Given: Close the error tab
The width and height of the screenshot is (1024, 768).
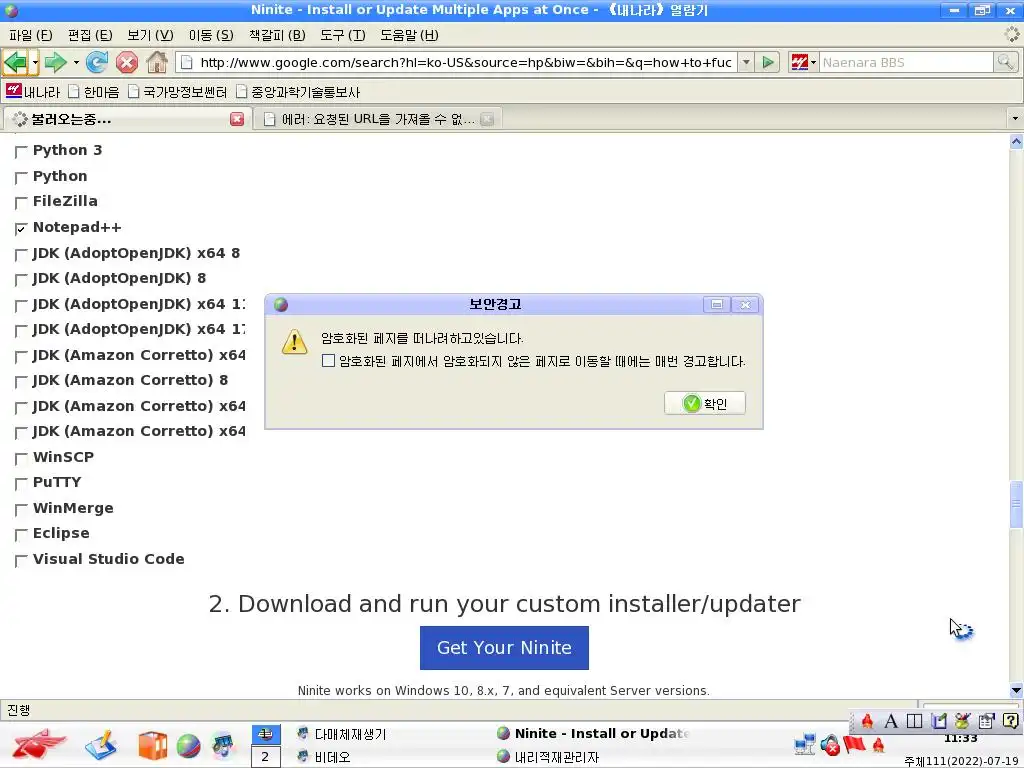Looking at the screenshot, I should click(x=487, y=119).
